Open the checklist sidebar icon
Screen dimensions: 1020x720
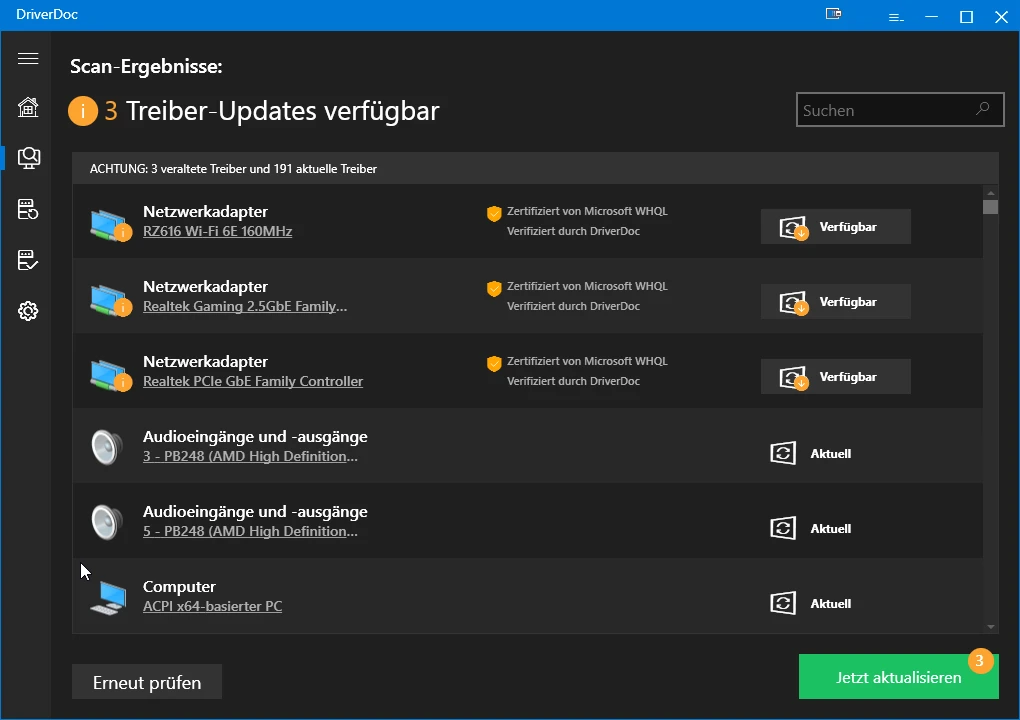pyautogui.click(x=28, y=261)
